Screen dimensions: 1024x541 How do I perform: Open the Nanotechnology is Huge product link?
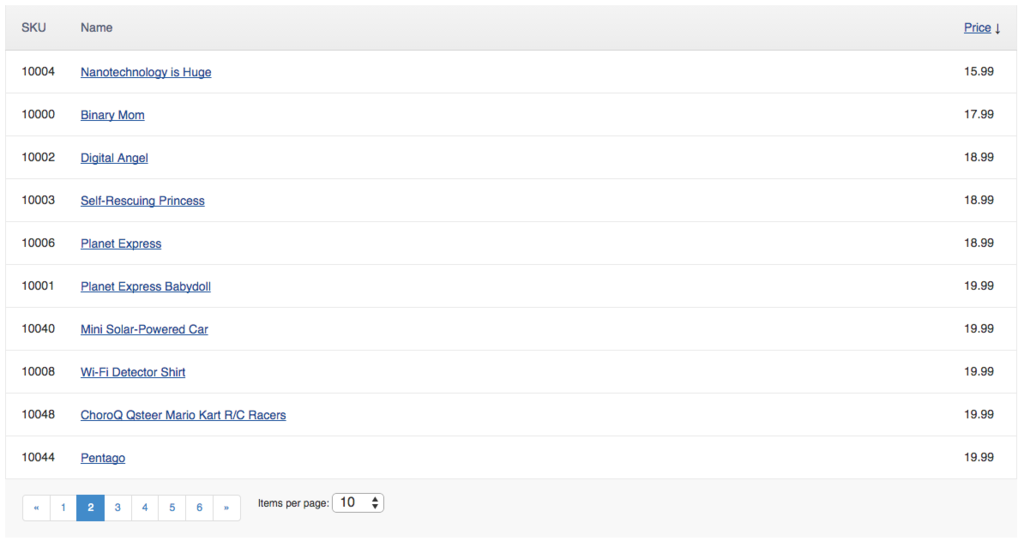[146, 72]
